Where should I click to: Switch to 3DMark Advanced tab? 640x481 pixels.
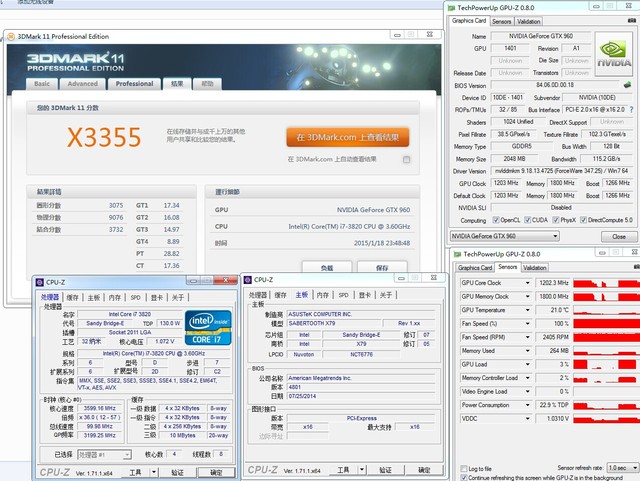(x=82, y=84)
